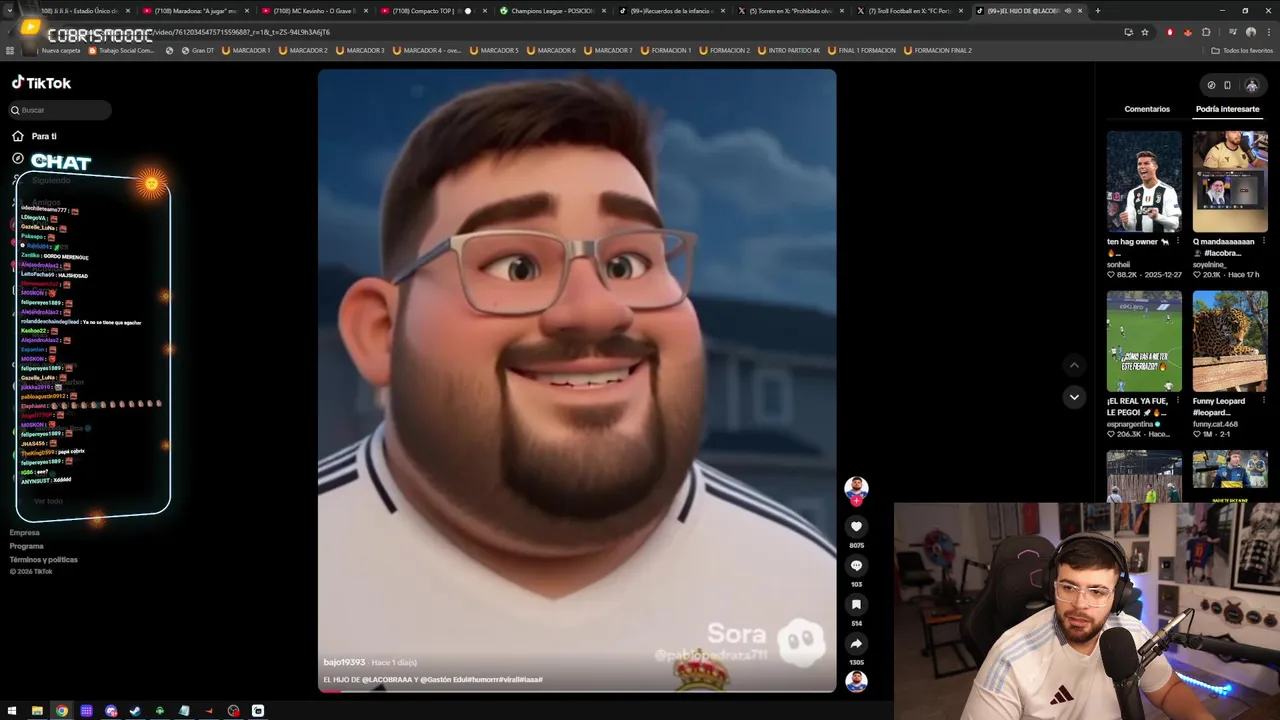Open a new browser tab with the plus button
The image size is (1280, 720).
1098,11
